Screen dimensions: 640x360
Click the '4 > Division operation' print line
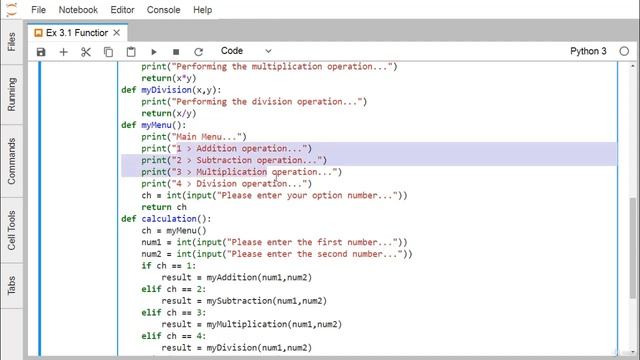pyautogui.click(x=227, y=184)
